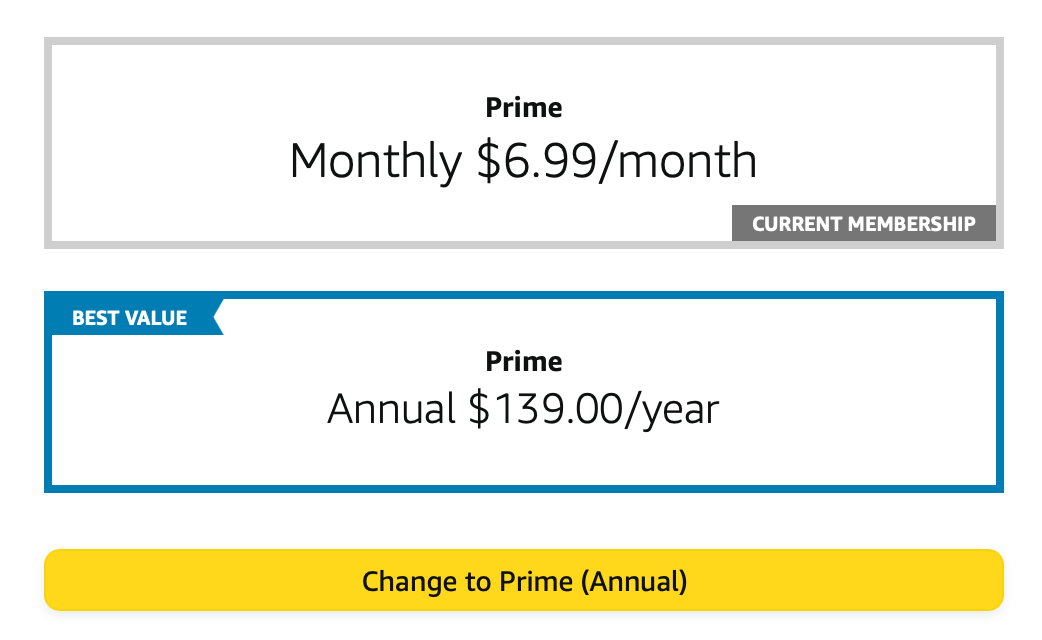Click the word VALUE in the blue ribbon
Image resolution: width=1042 pixels, height=640 pixels.
click(155, 318)
